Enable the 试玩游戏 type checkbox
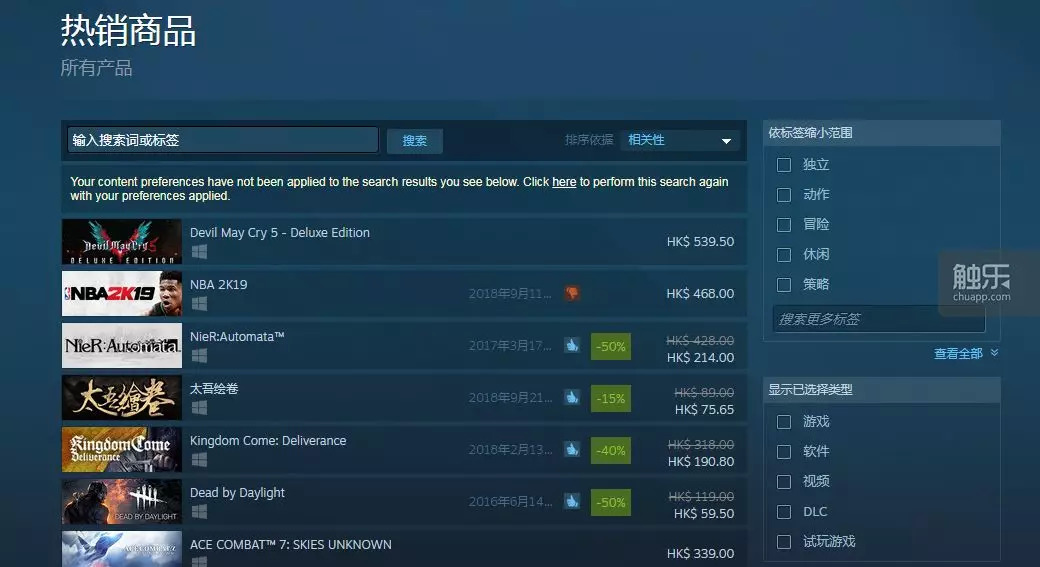This screenshot has width=1040, height=567. pyautogui.click(x=784, y=542)
